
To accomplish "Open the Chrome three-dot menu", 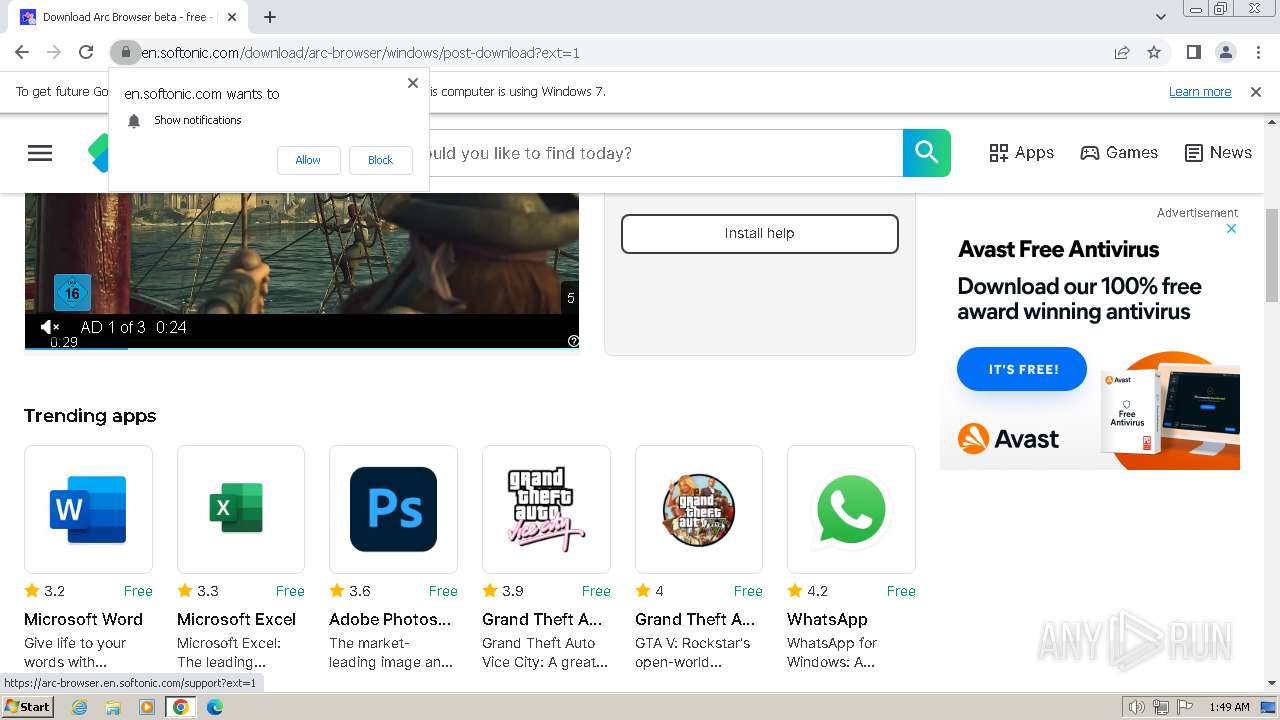I will click(x=1258, y=52).
